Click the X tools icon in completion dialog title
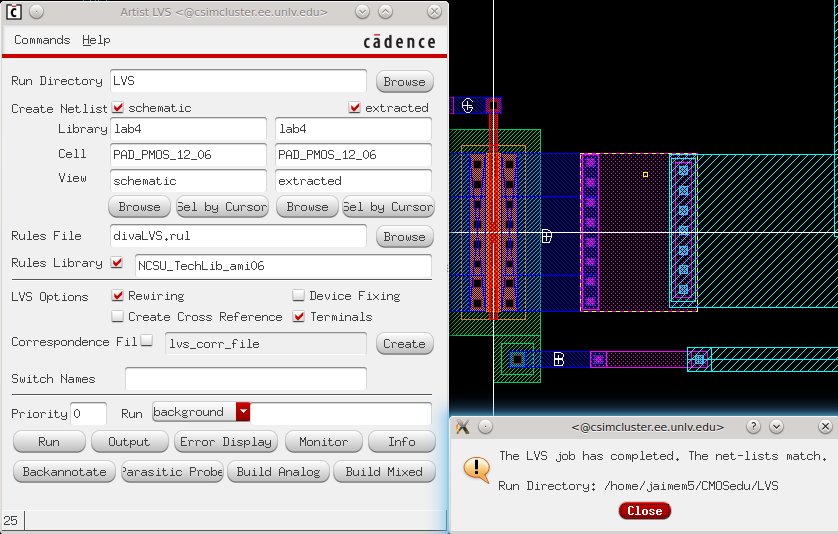 (463, 427)
